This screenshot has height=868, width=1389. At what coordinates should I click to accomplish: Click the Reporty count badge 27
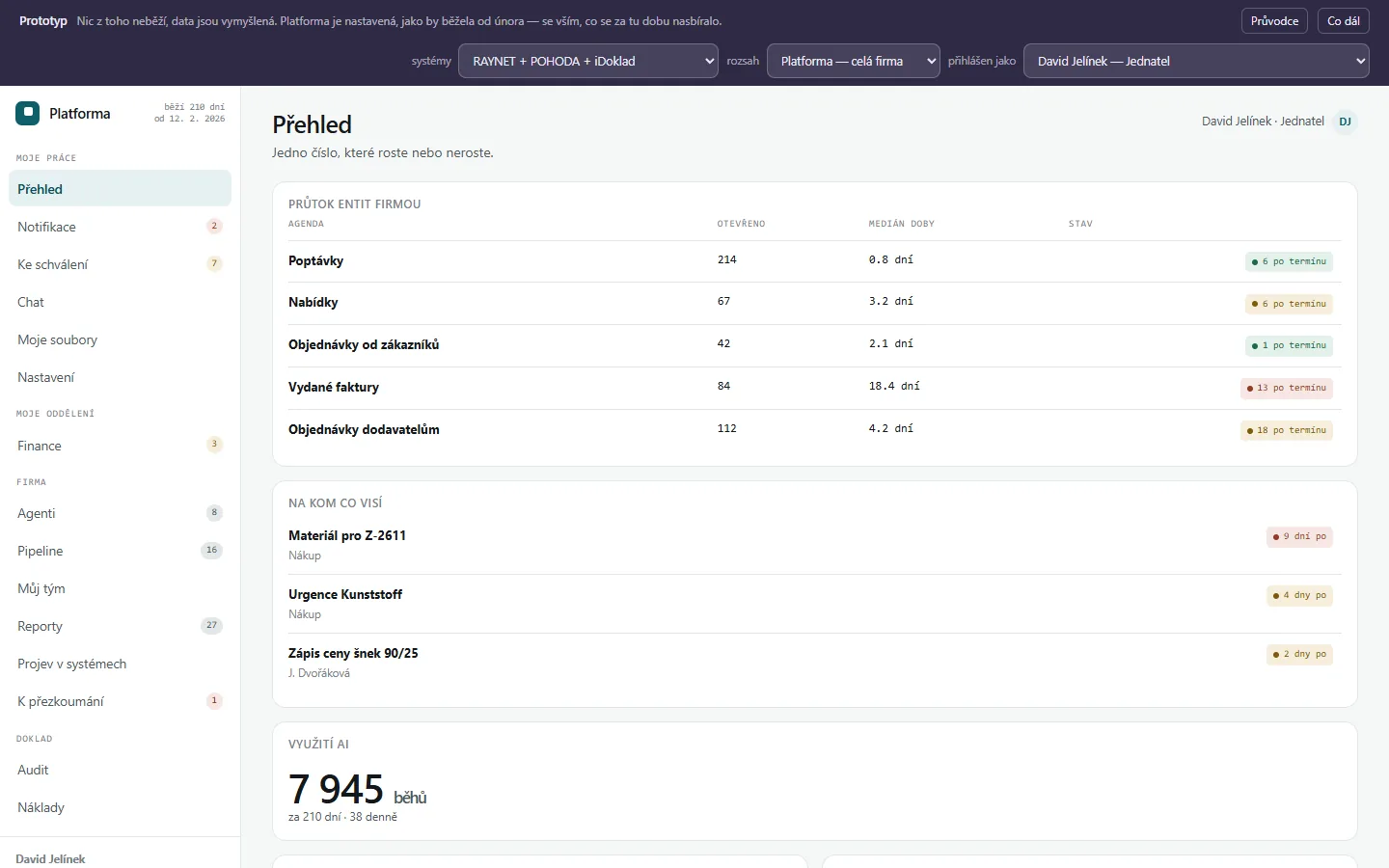coord(211,625)
